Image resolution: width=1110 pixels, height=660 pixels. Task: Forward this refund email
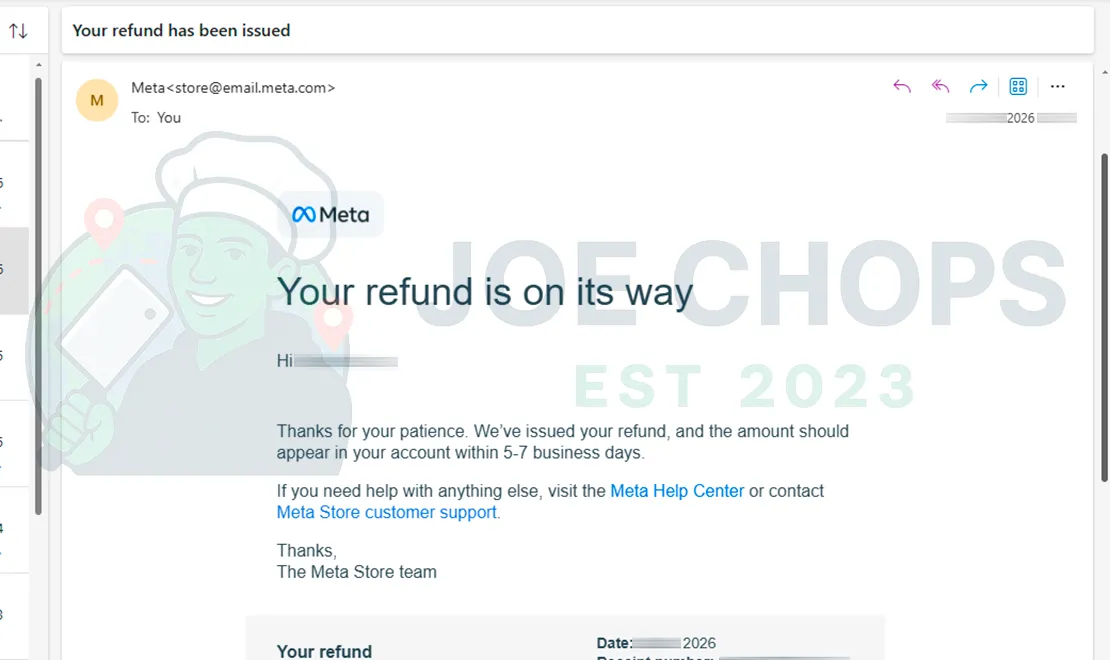pyautogui.click(x=978, y=87)
